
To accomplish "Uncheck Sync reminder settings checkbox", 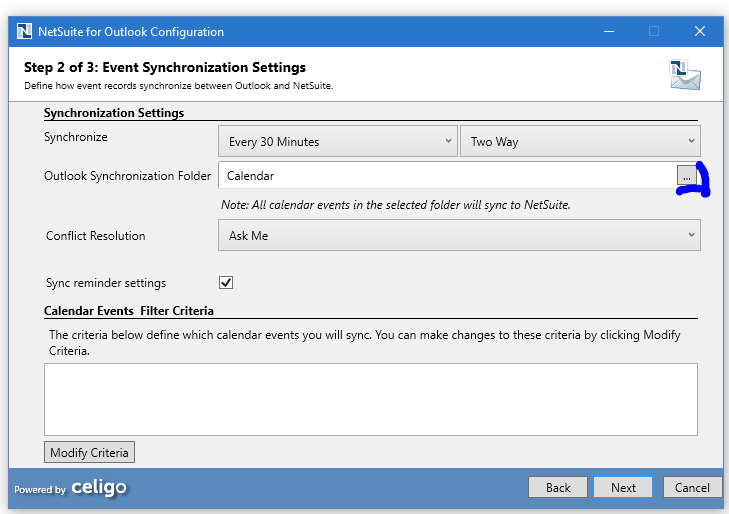I will tap(226, 283).
